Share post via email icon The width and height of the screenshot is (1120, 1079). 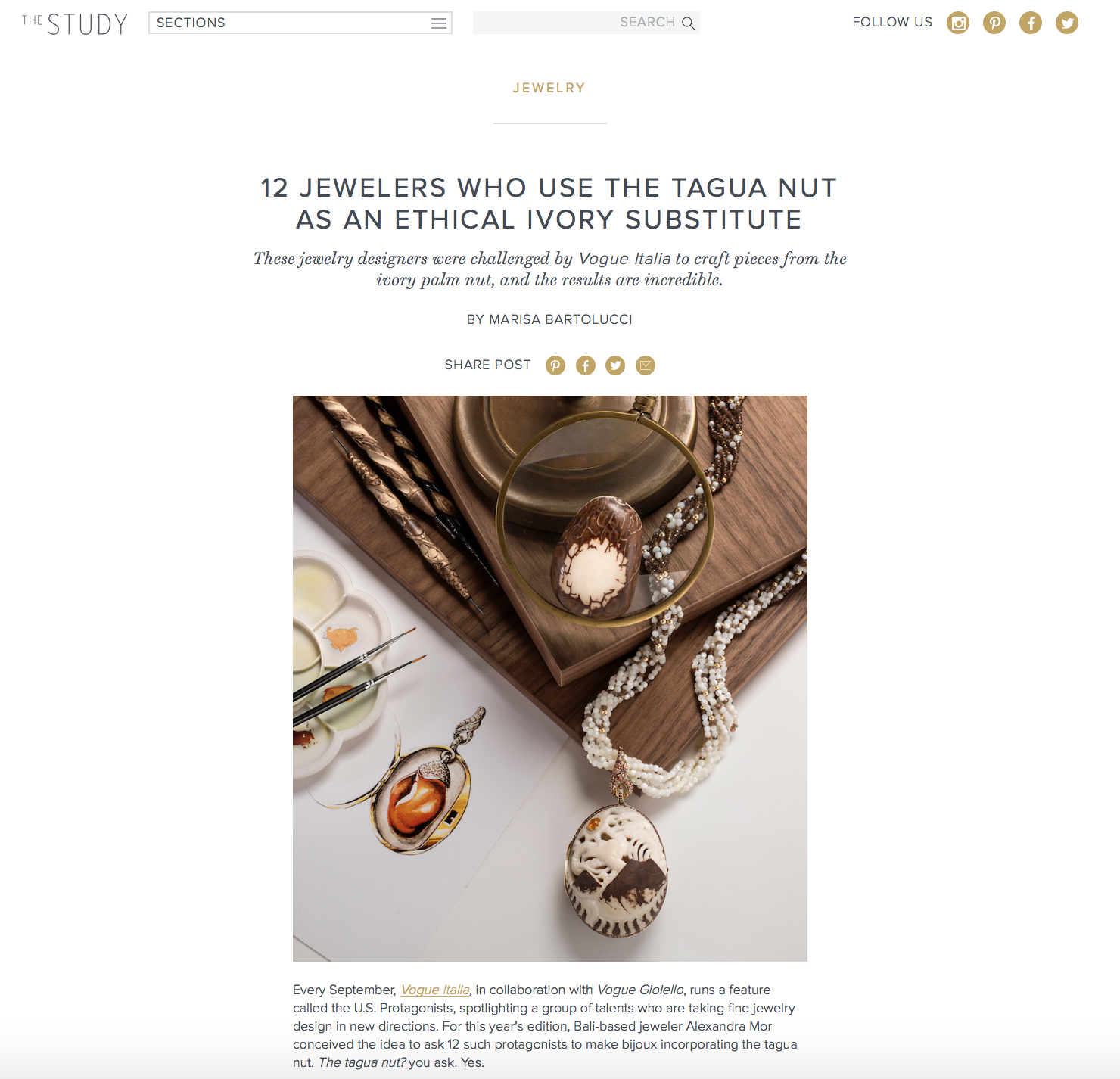646,365
